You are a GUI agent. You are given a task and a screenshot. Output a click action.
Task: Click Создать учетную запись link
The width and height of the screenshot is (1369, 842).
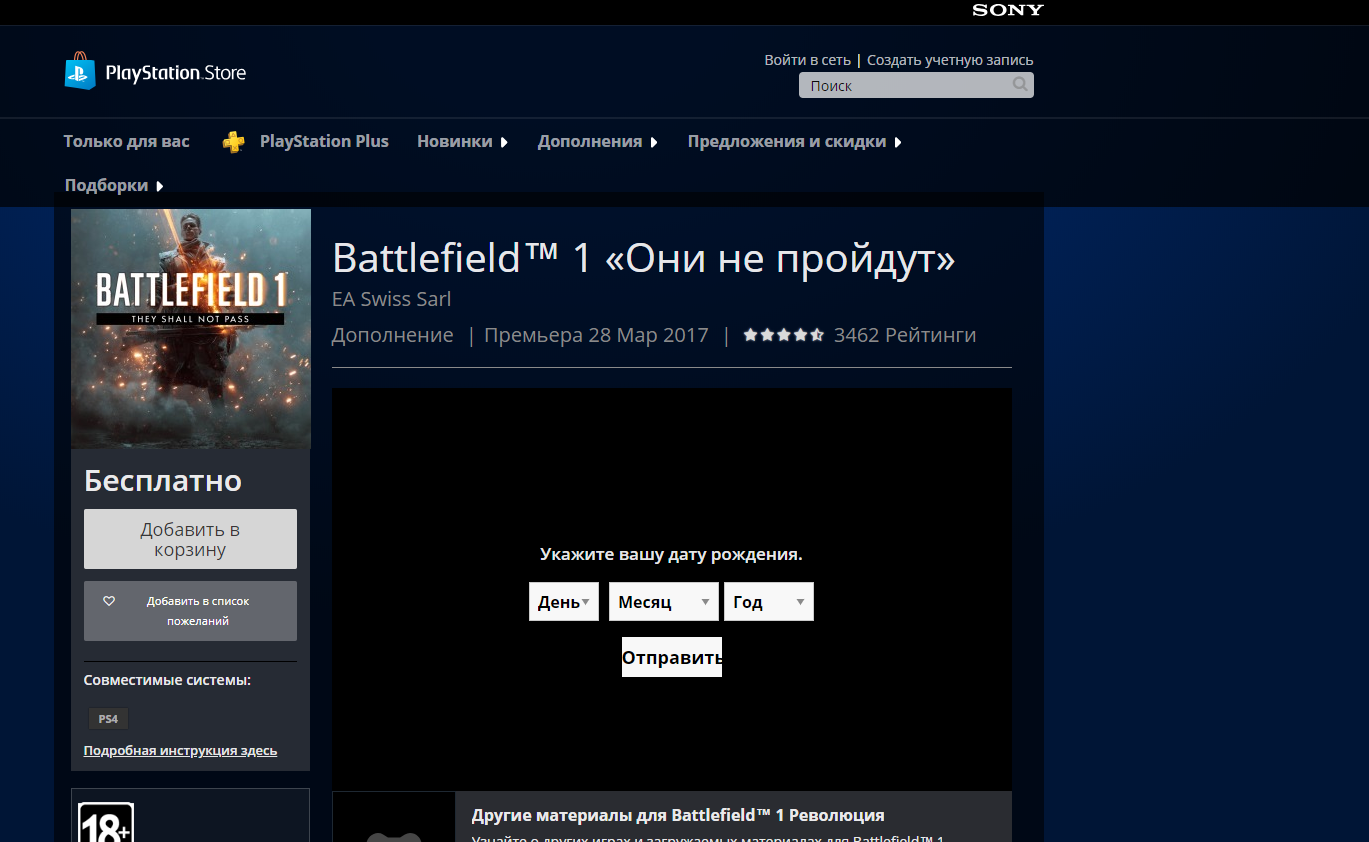(x=950, y=60)
